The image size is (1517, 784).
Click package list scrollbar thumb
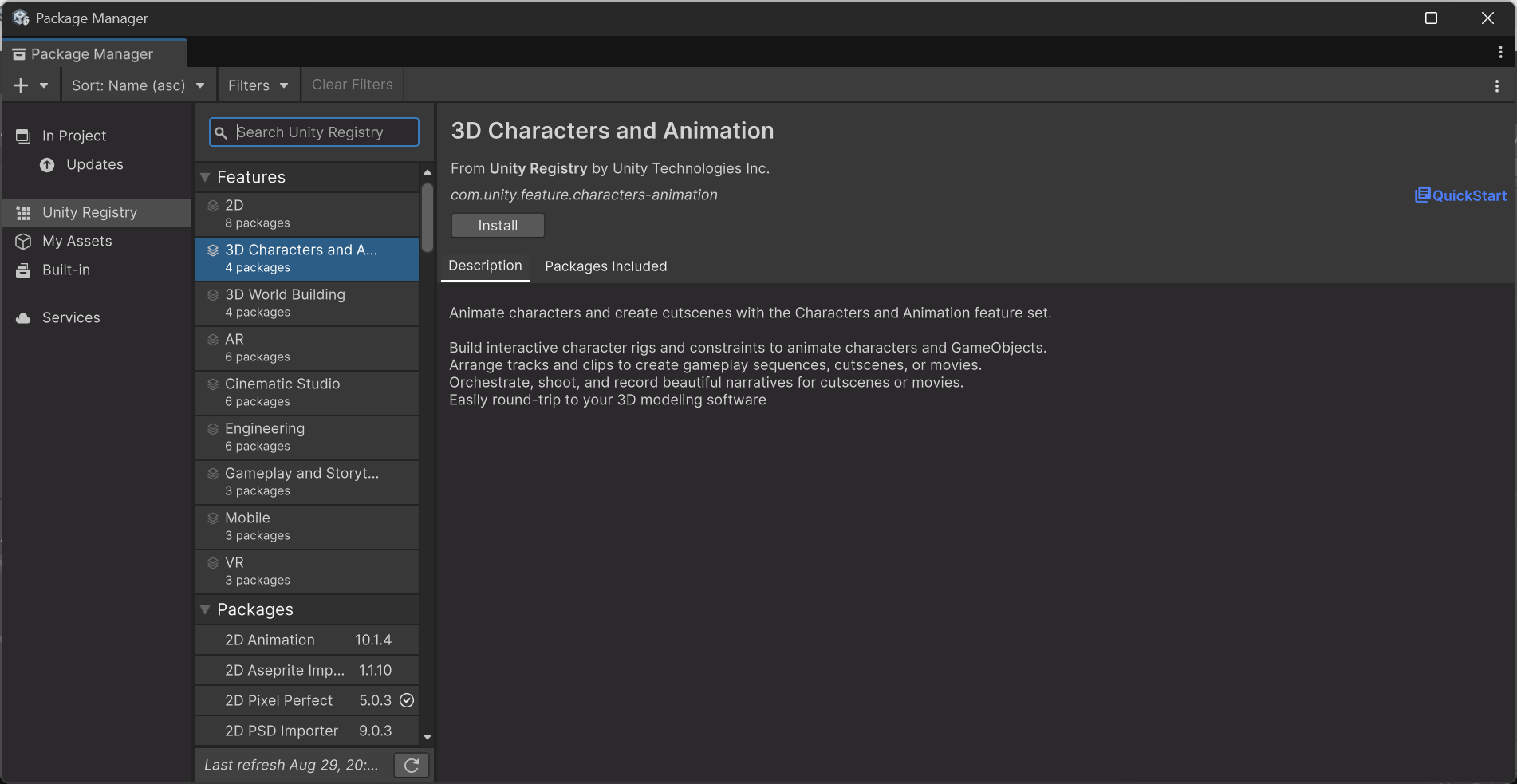pos(428,217)
